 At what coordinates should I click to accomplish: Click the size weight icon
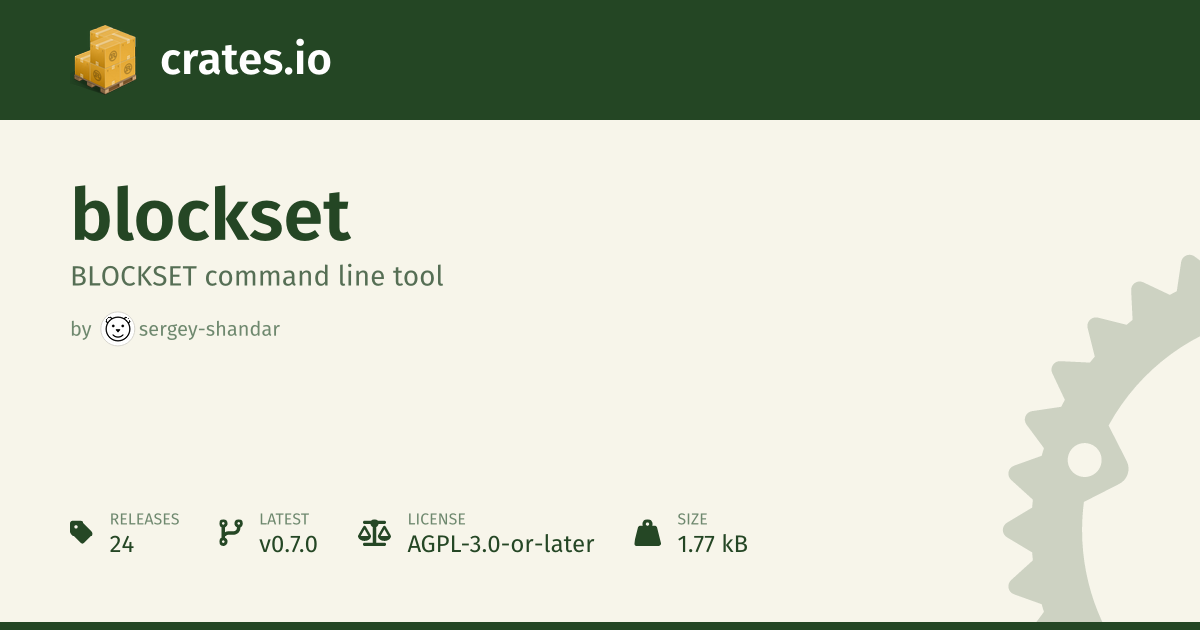(647, 532)
